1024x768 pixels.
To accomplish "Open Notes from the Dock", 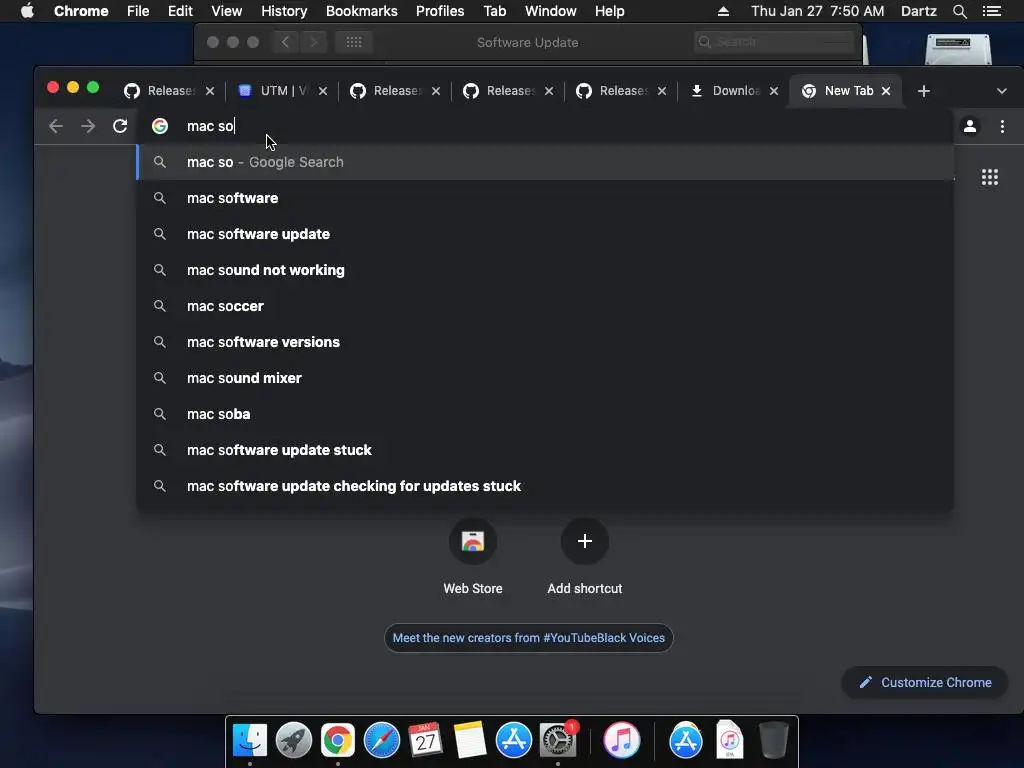I will click(x=470, y=740).
